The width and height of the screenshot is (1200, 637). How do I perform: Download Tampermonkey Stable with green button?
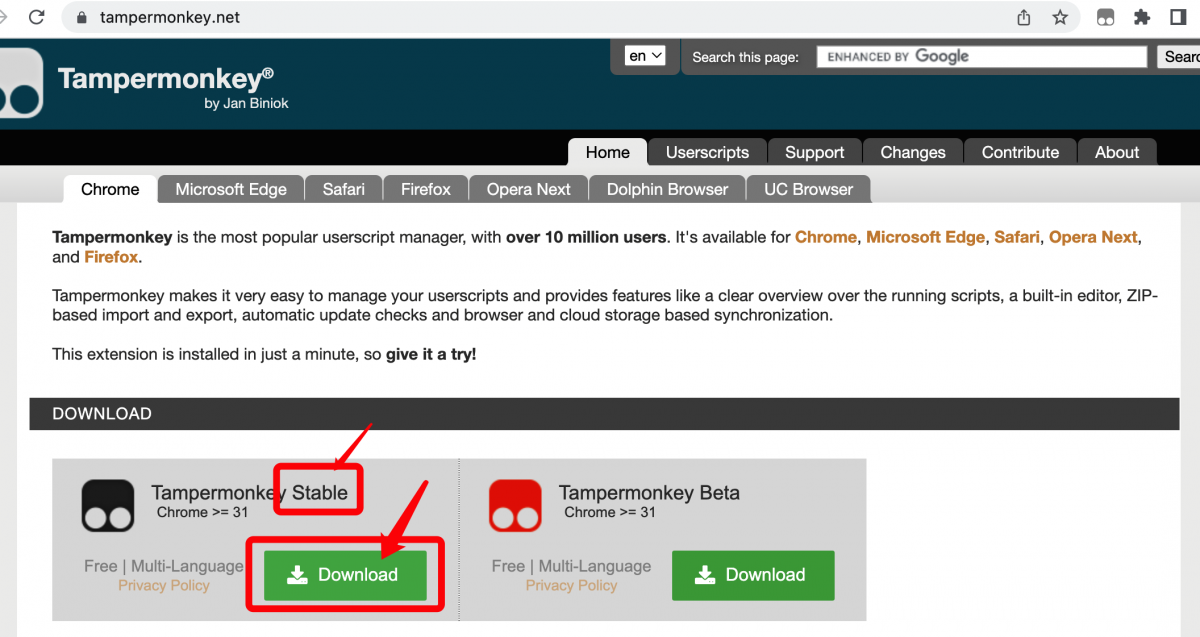[345, 575]
